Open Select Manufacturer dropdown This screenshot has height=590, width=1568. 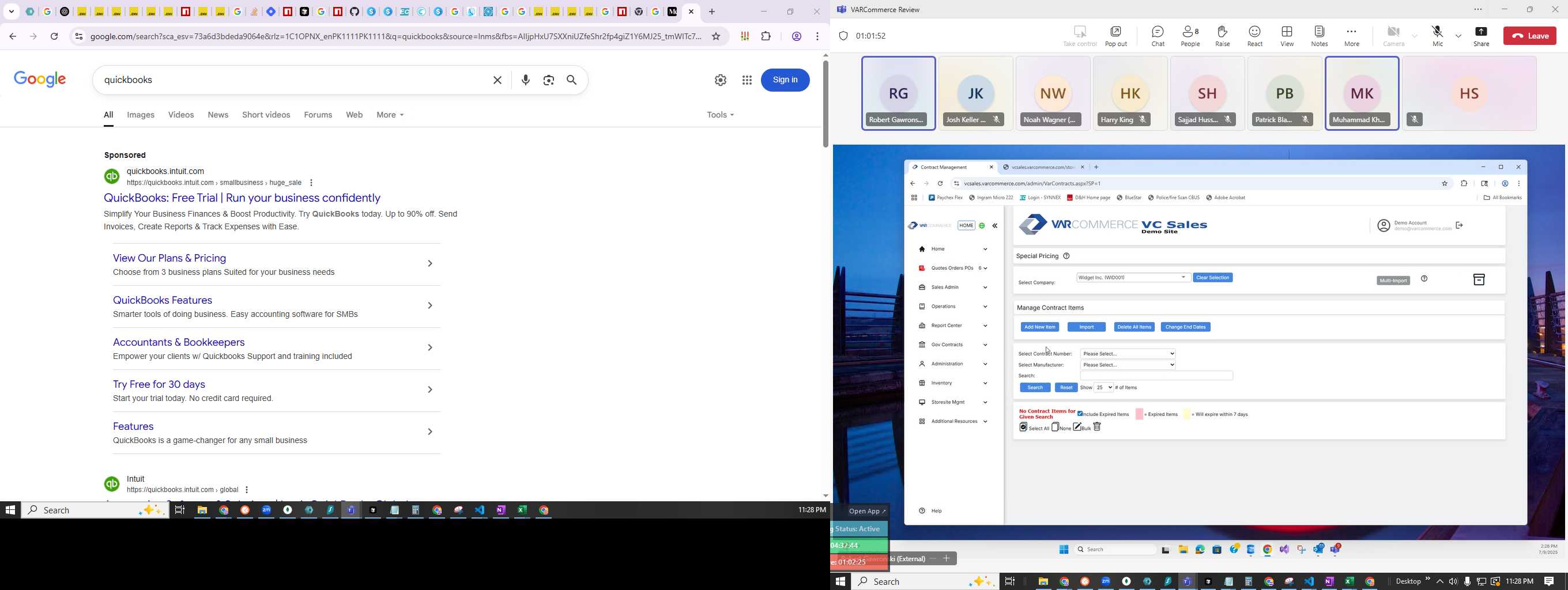[1128, 365]
